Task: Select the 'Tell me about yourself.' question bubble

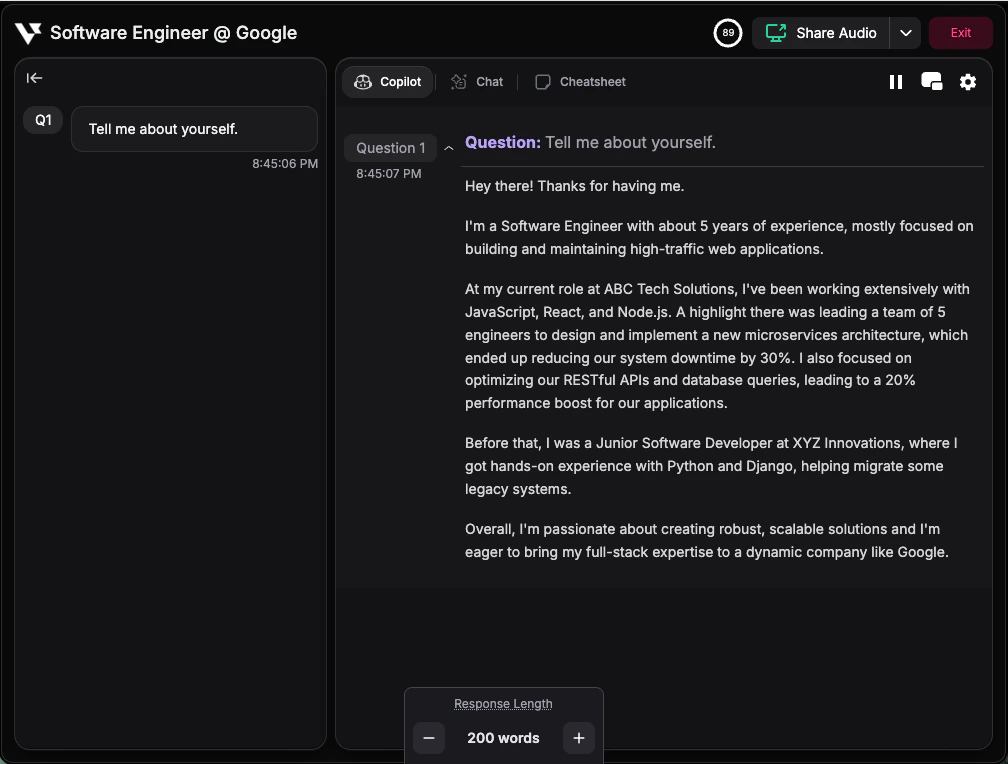Action: point(194,129)
